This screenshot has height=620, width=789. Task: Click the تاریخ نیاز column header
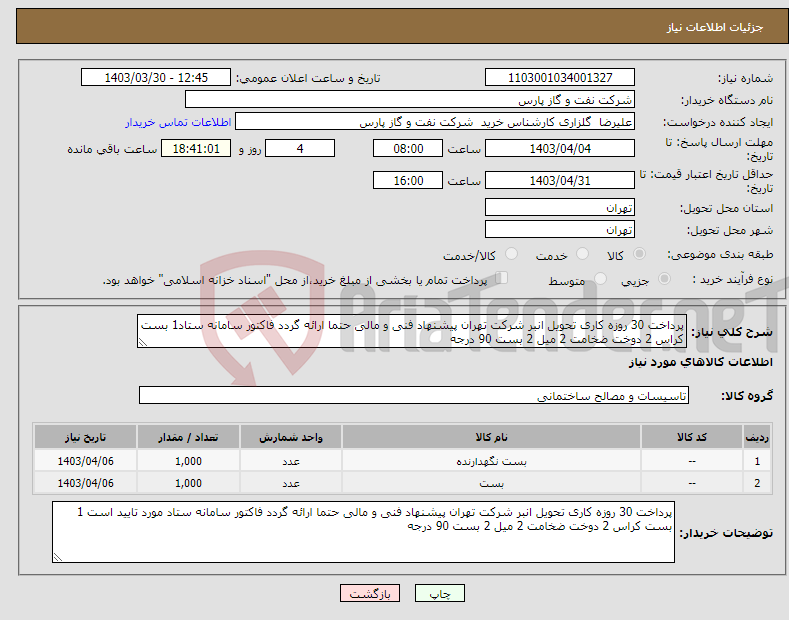[x=86, y=437]
